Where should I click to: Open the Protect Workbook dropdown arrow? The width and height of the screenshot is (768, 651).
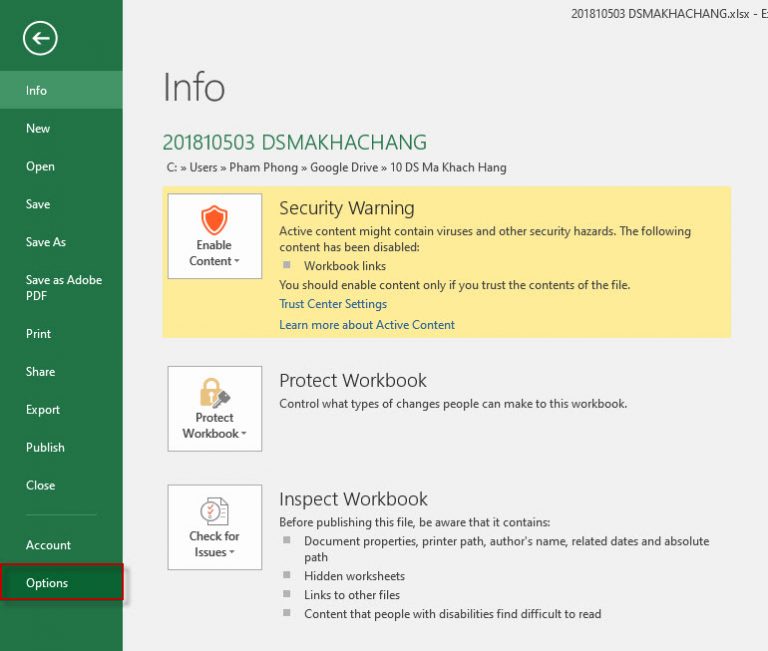pos(243,434)
